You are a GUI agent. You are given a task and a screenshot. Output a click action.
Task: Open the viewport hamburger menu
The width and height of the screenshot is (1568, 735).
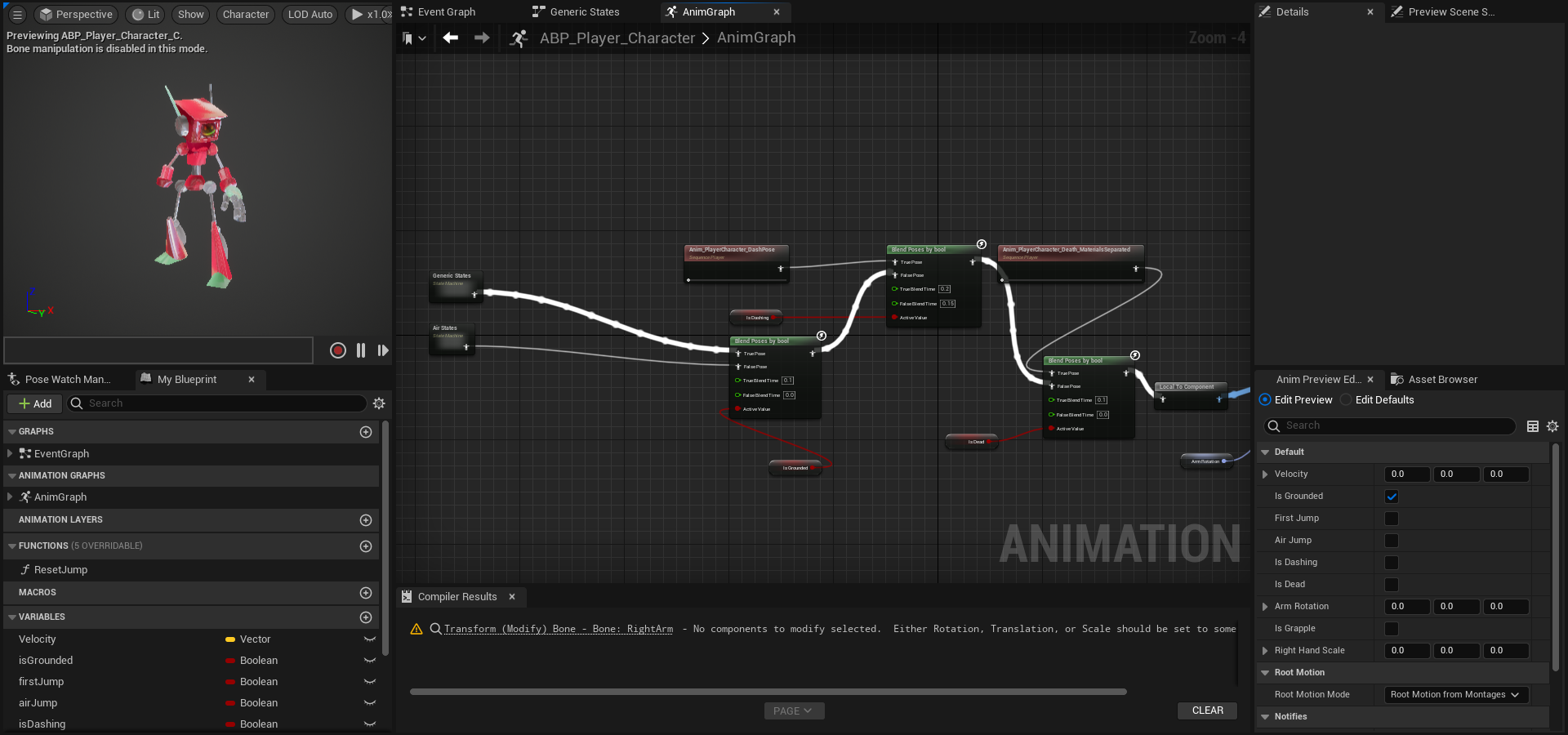[17, 15]
